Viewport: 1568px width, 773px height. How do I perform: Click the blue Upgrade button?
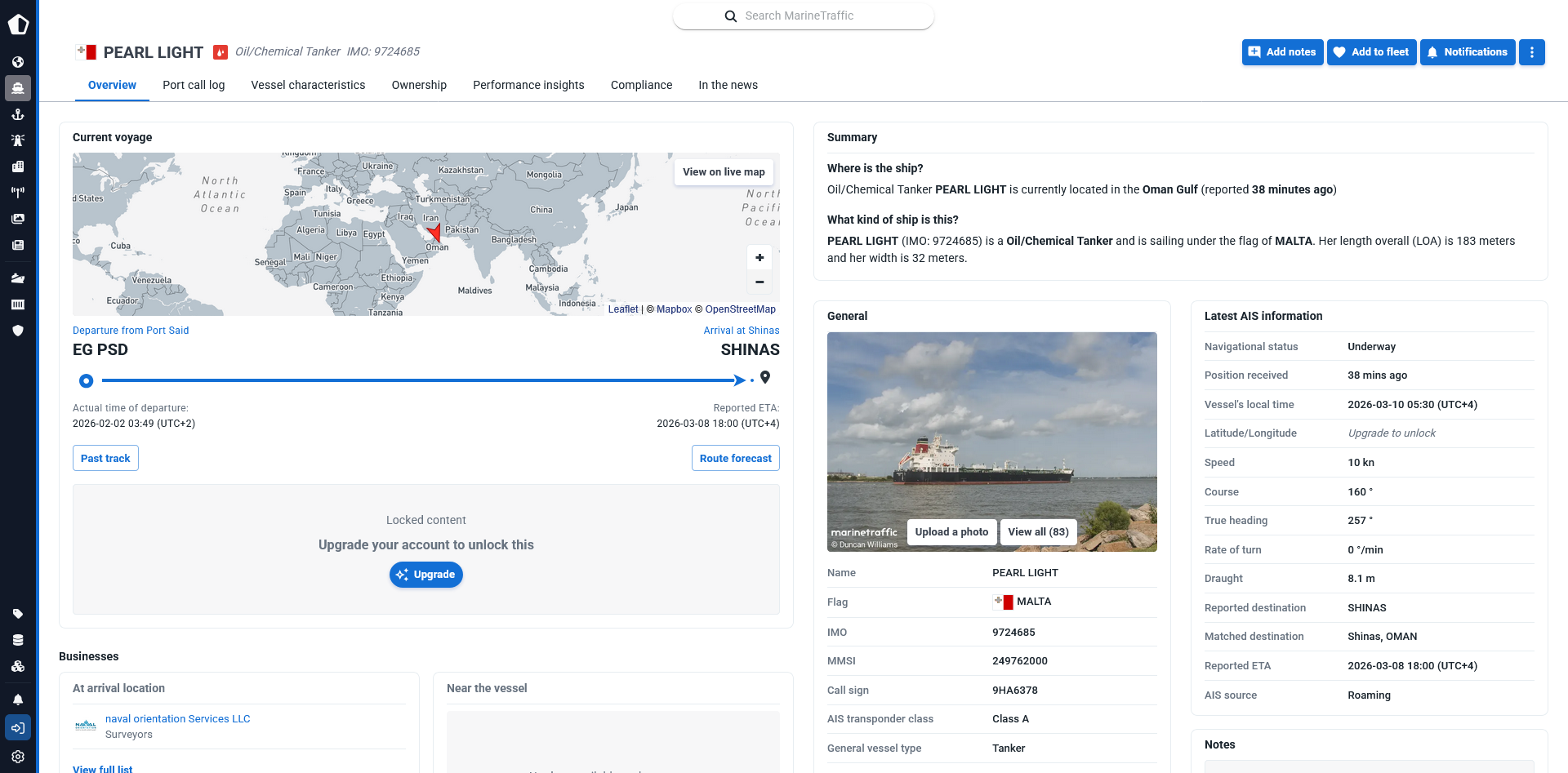[425, 575]
